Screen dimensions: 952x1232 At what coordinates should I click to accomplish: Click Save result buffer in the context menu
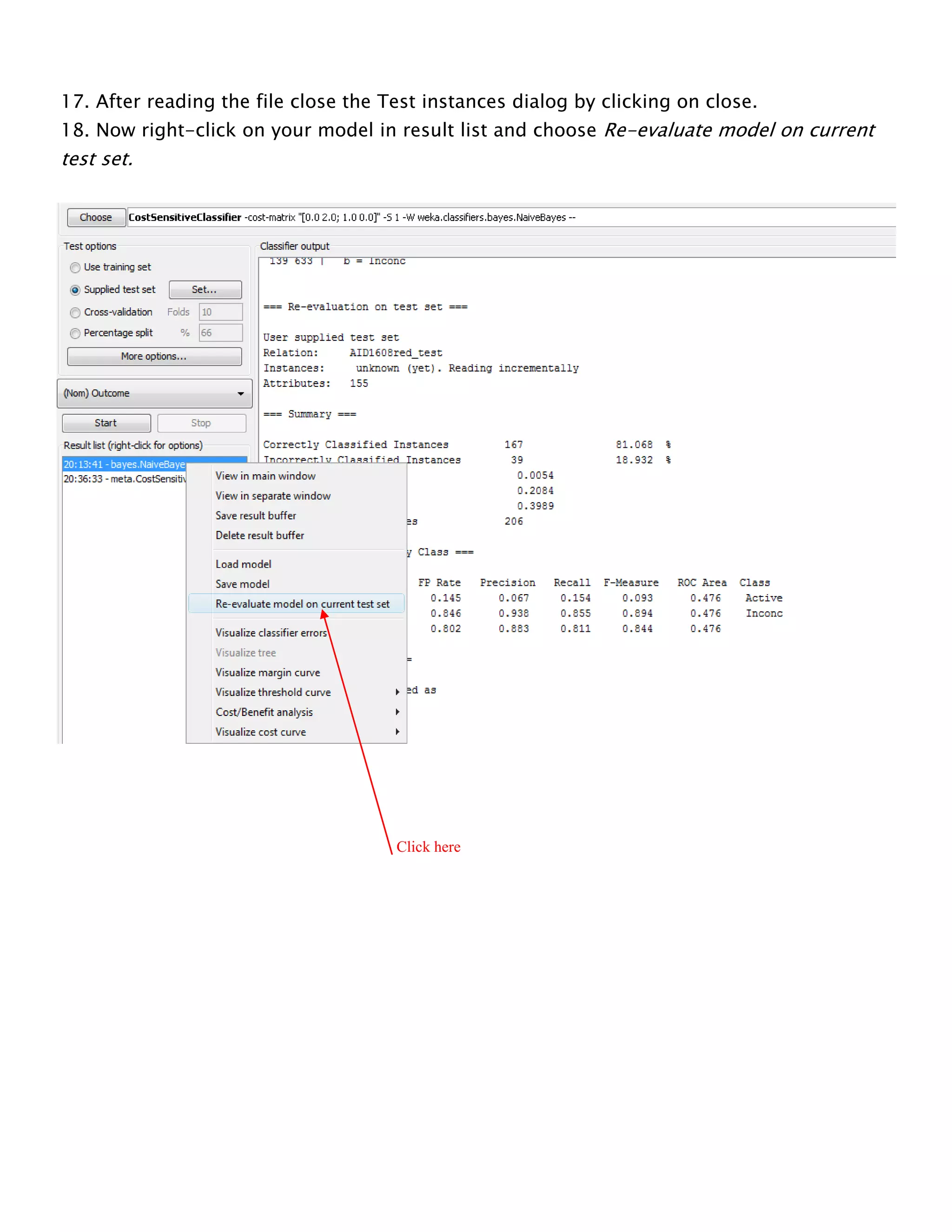tap(256, 516)
